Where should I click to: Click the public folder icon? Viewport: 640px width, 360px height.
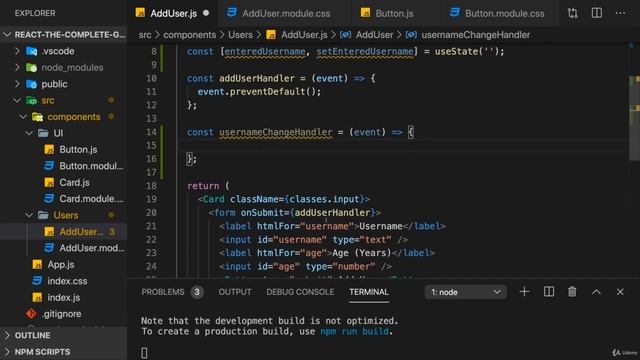[x=31, y=84]
